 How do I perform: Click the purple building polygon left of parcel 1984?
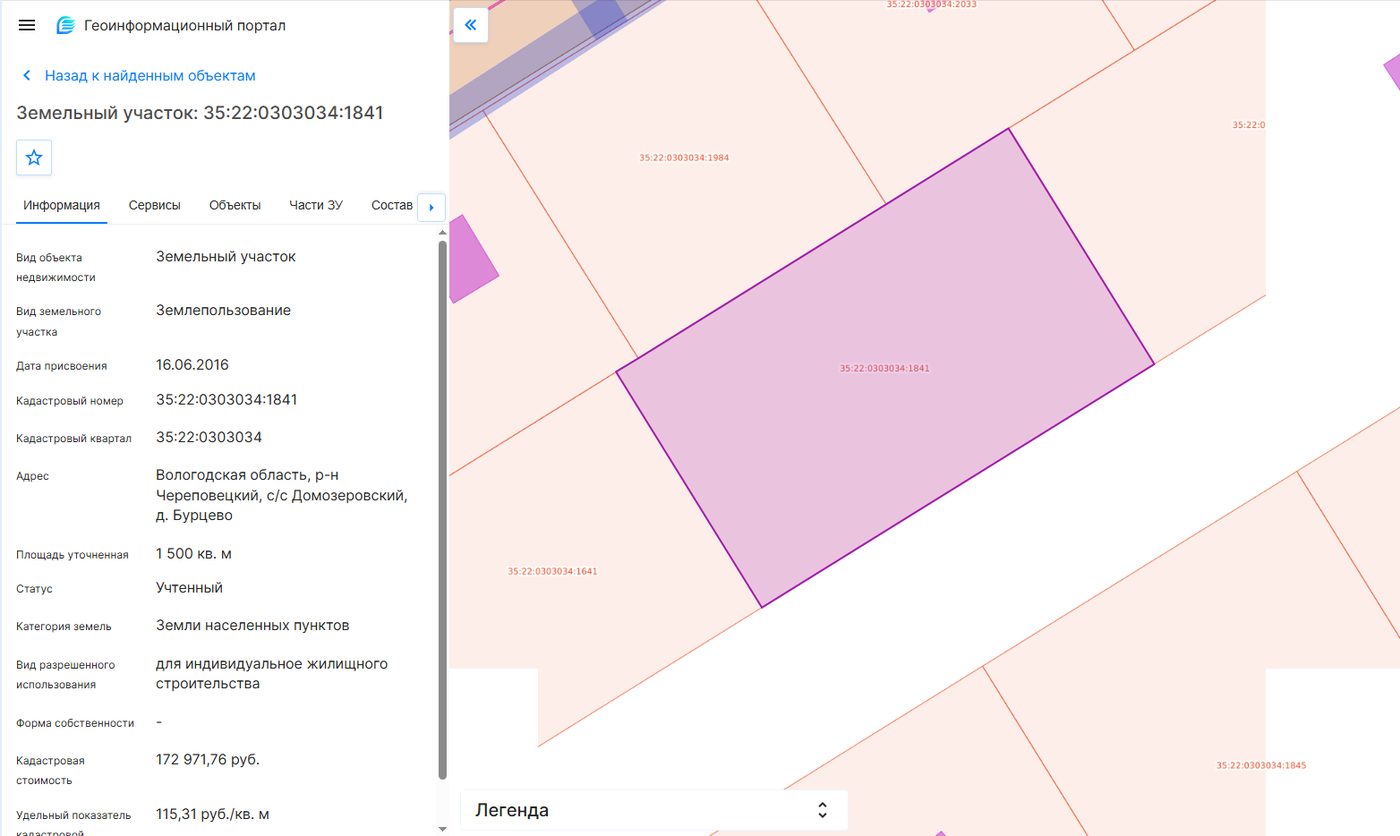click(x=470, y=260)
